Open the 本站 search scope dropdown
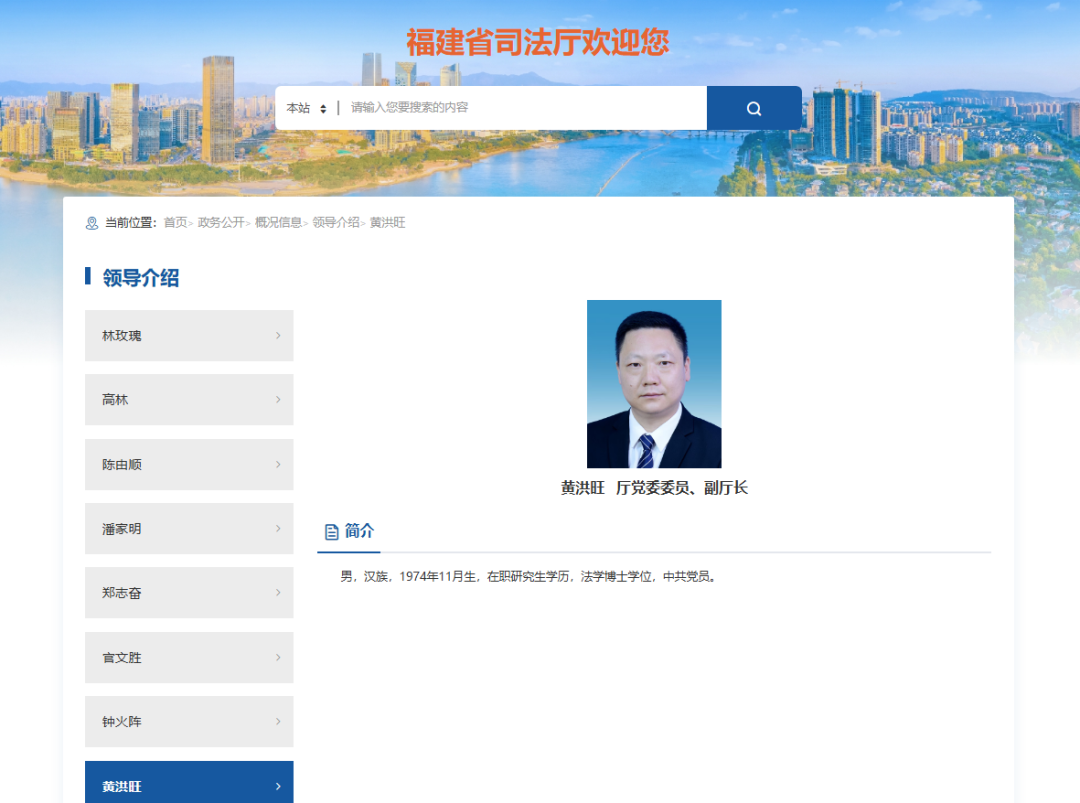The width and height of the screenshot is (1080, 803). click(307, 108)
